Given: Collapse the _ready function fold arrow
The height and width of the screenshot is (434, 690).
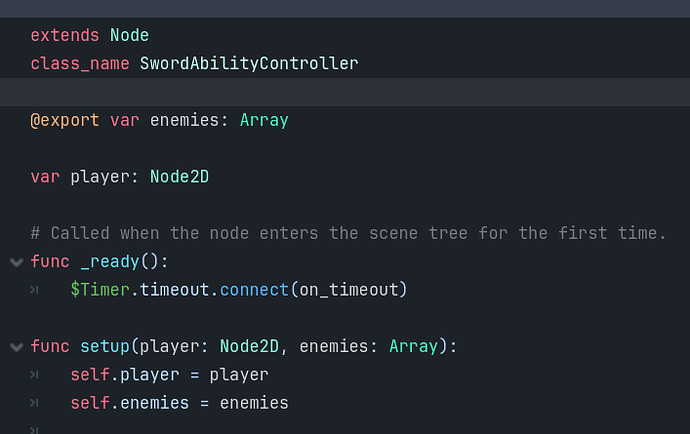Looking at the screenshot, I should (15, 262).
